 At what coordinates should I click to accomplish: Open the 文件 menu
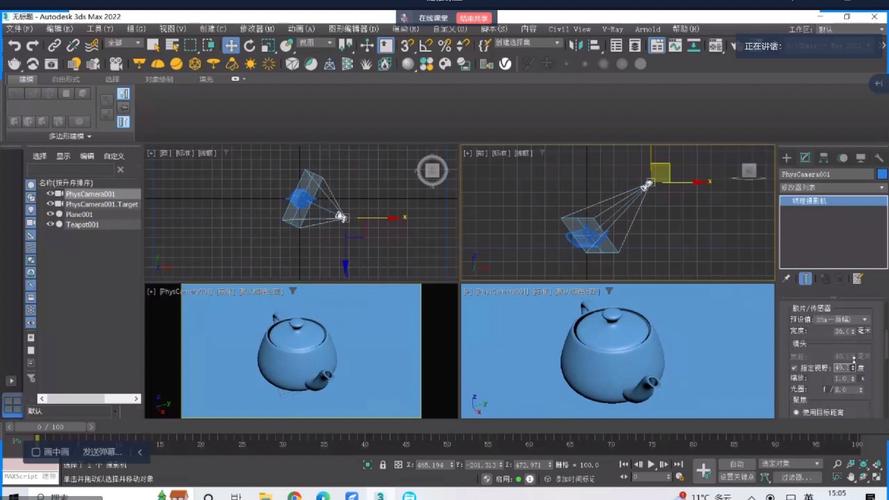pos(19,29)
